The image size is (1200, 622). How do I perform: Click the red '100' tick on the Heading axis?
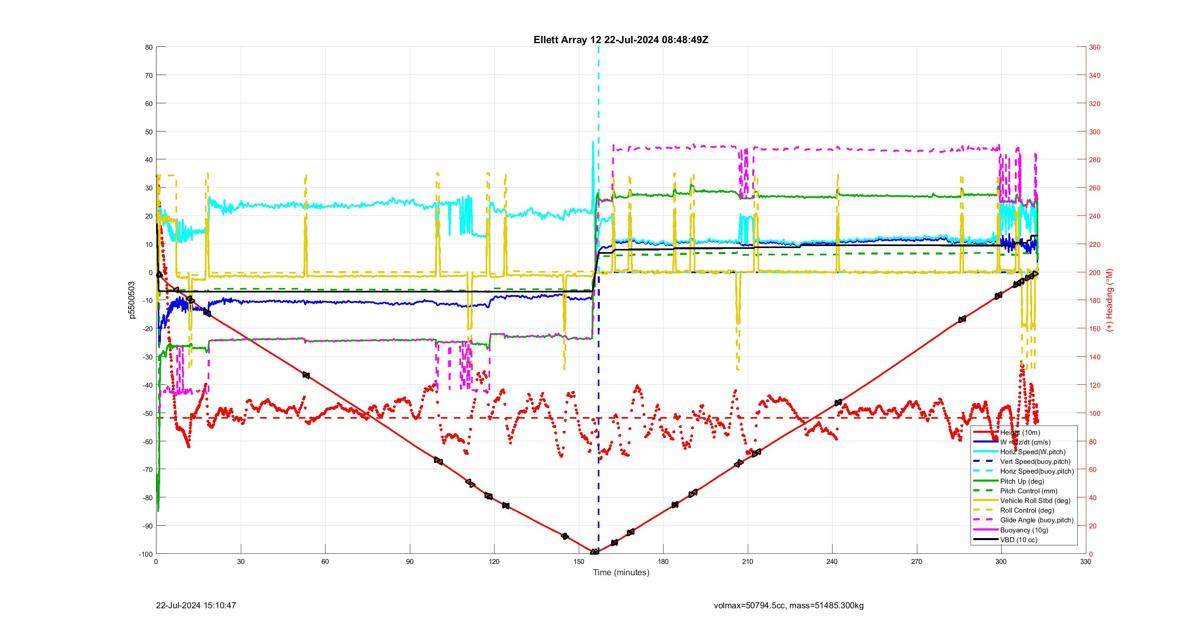pyautogui.click(x=1095, y=413)
